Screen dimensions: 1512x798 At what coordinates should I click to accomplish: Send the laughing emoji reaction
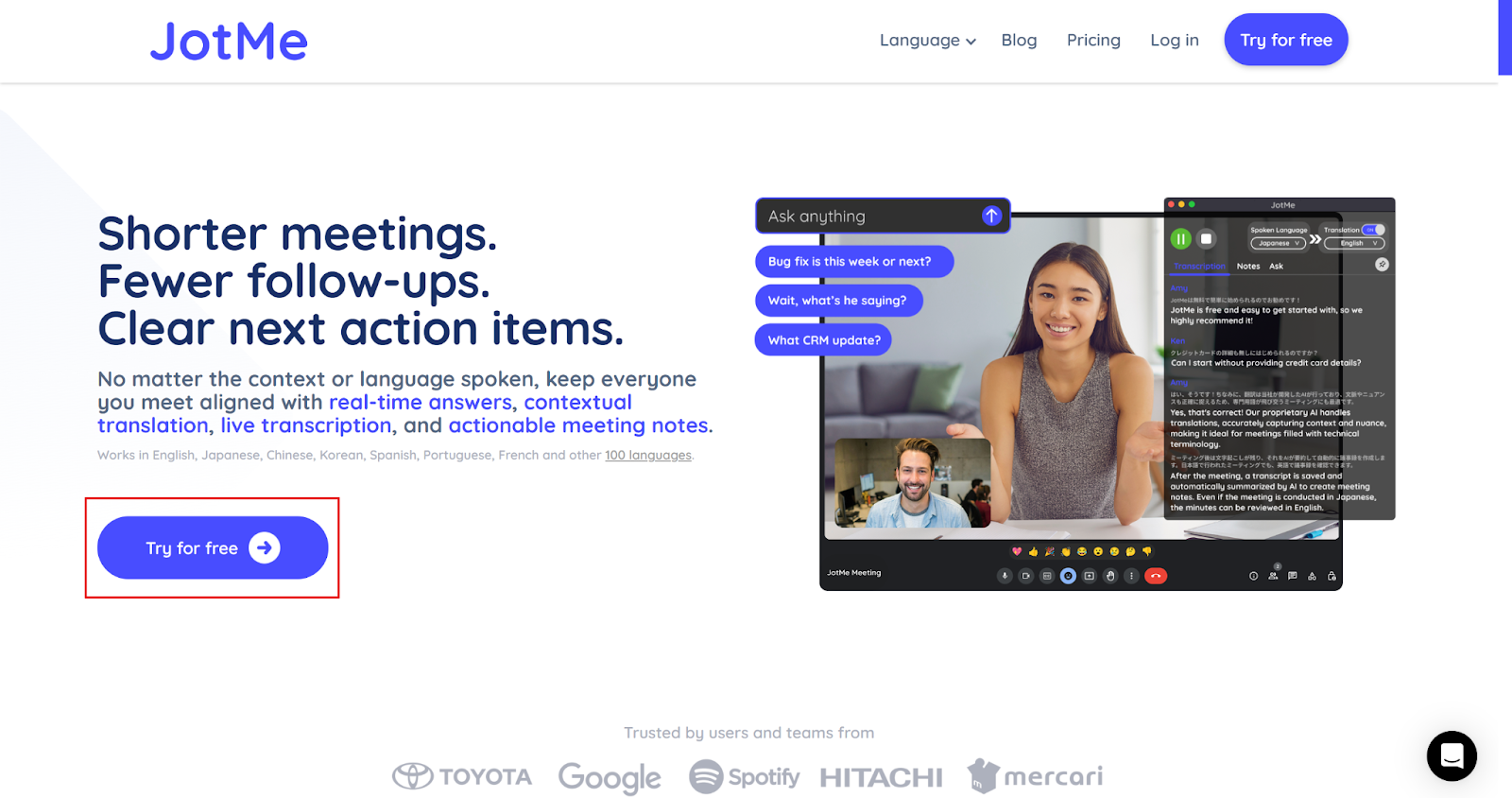[1082, 551]
